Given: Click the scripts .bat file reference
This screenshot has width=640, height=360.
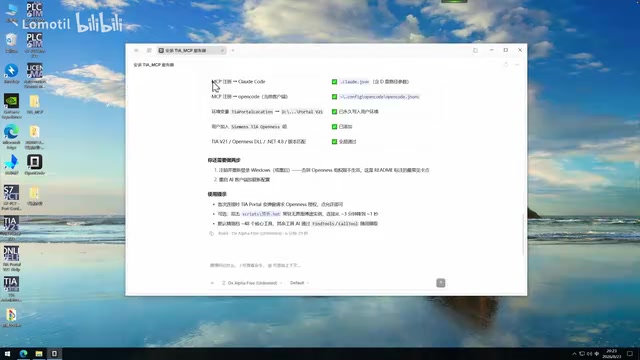Looking at the screenshot, I should pyautogui.click(x=261, y=214).
